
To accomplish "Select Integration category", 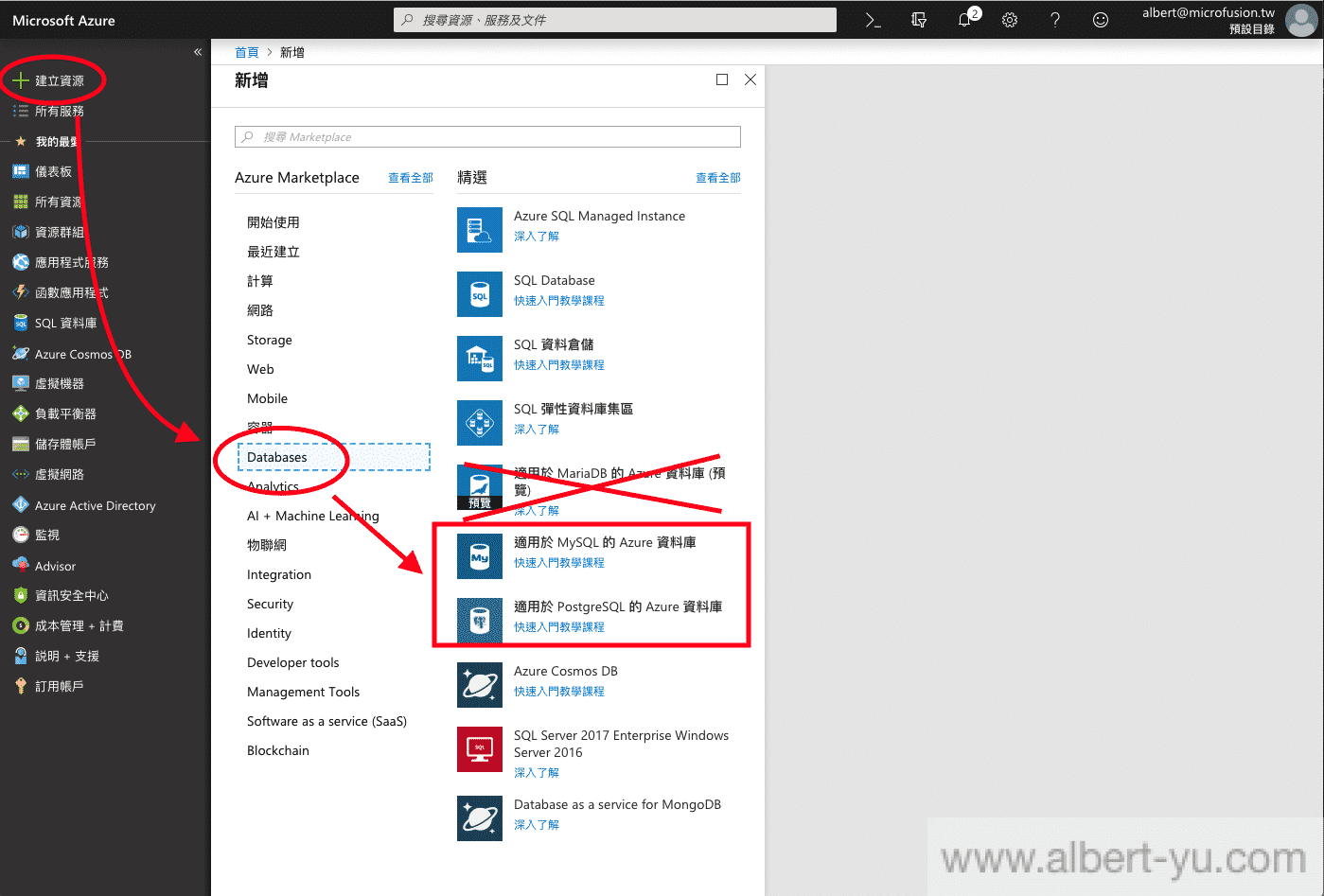I will [279, 574].
